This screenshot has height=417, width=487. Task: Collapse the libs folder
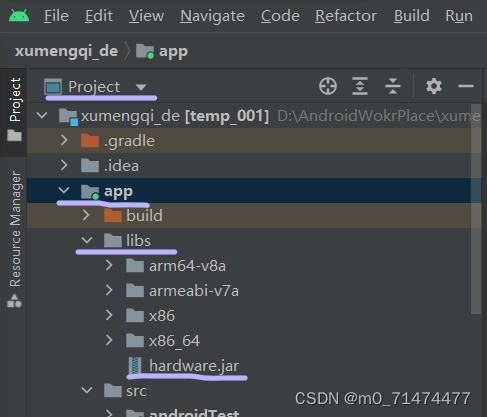(87, 240)
